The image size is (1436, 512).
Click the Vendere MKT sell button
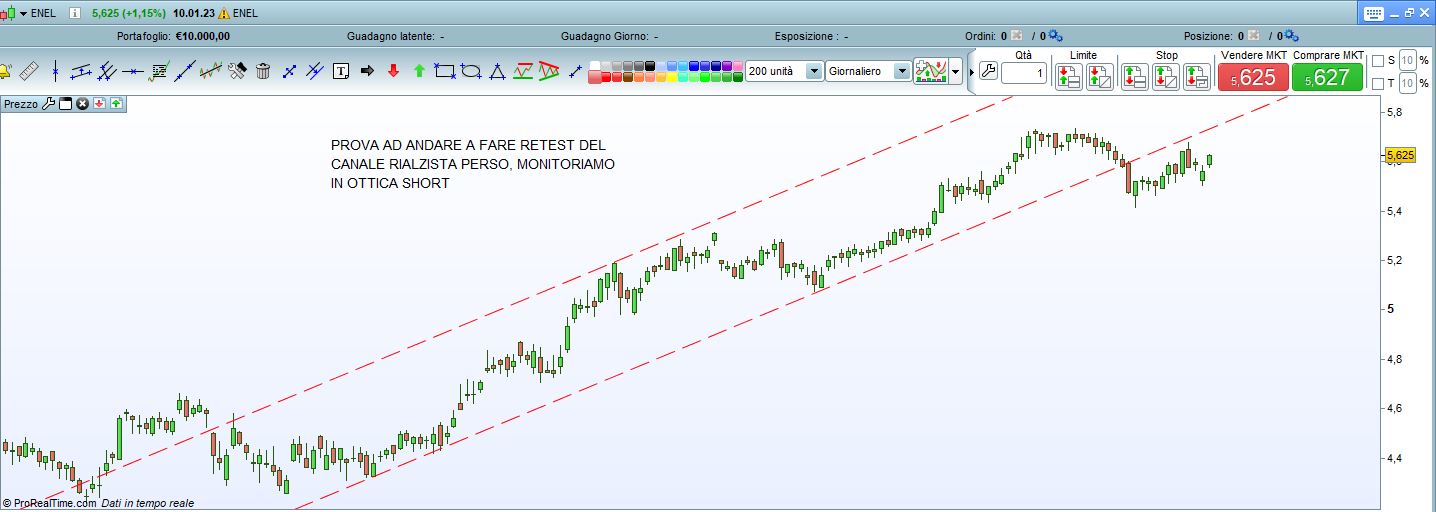point(1253,77)
